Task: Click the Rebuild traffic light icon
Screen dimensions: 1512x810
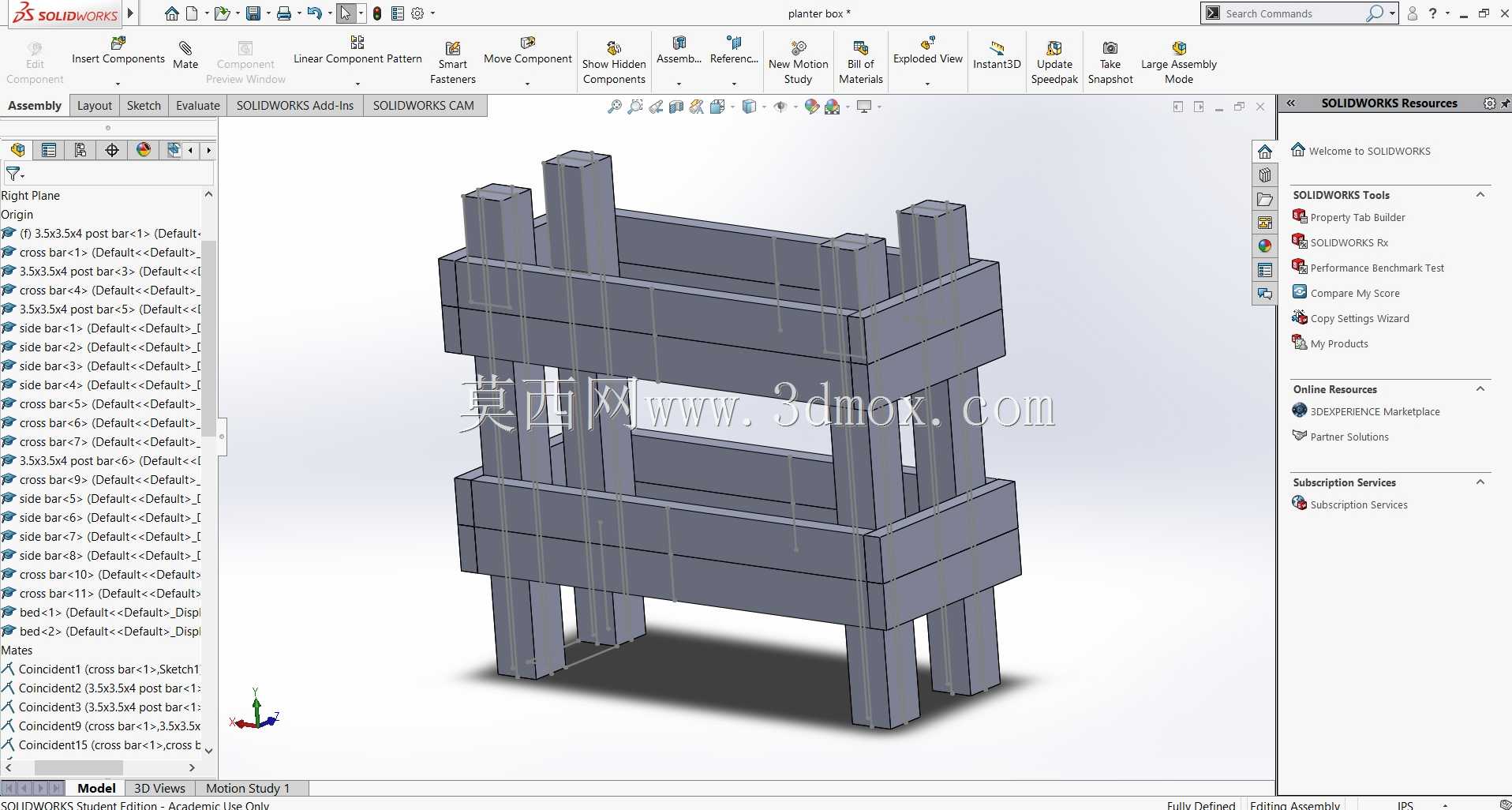Action: (377, 13)
